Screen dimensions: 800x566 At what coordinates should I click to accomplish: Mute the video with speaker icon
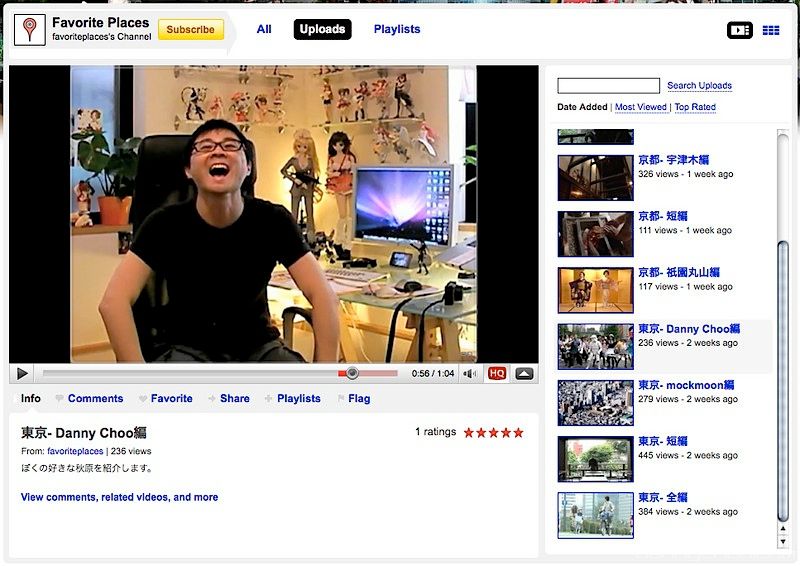[469, 374]
